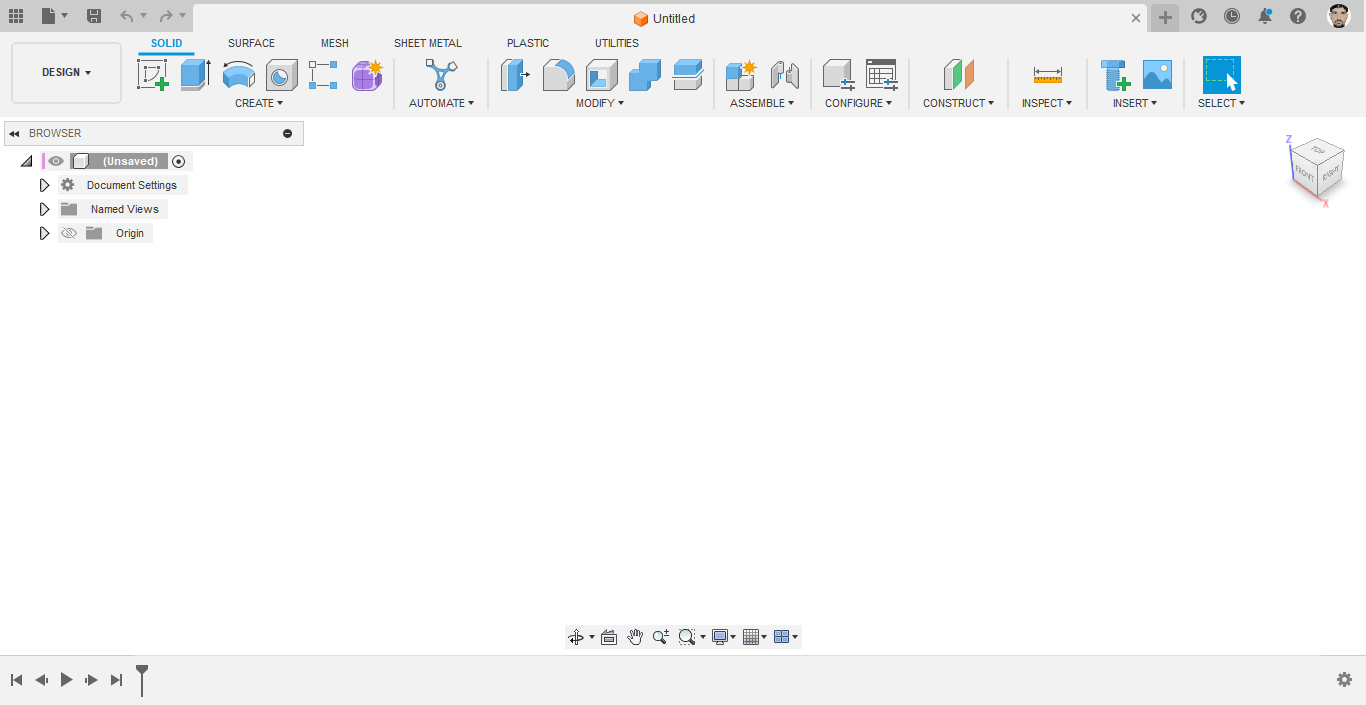Activate the Extrude tool
The height and width of the screenshot is (705, 1366).
(193, 75)
